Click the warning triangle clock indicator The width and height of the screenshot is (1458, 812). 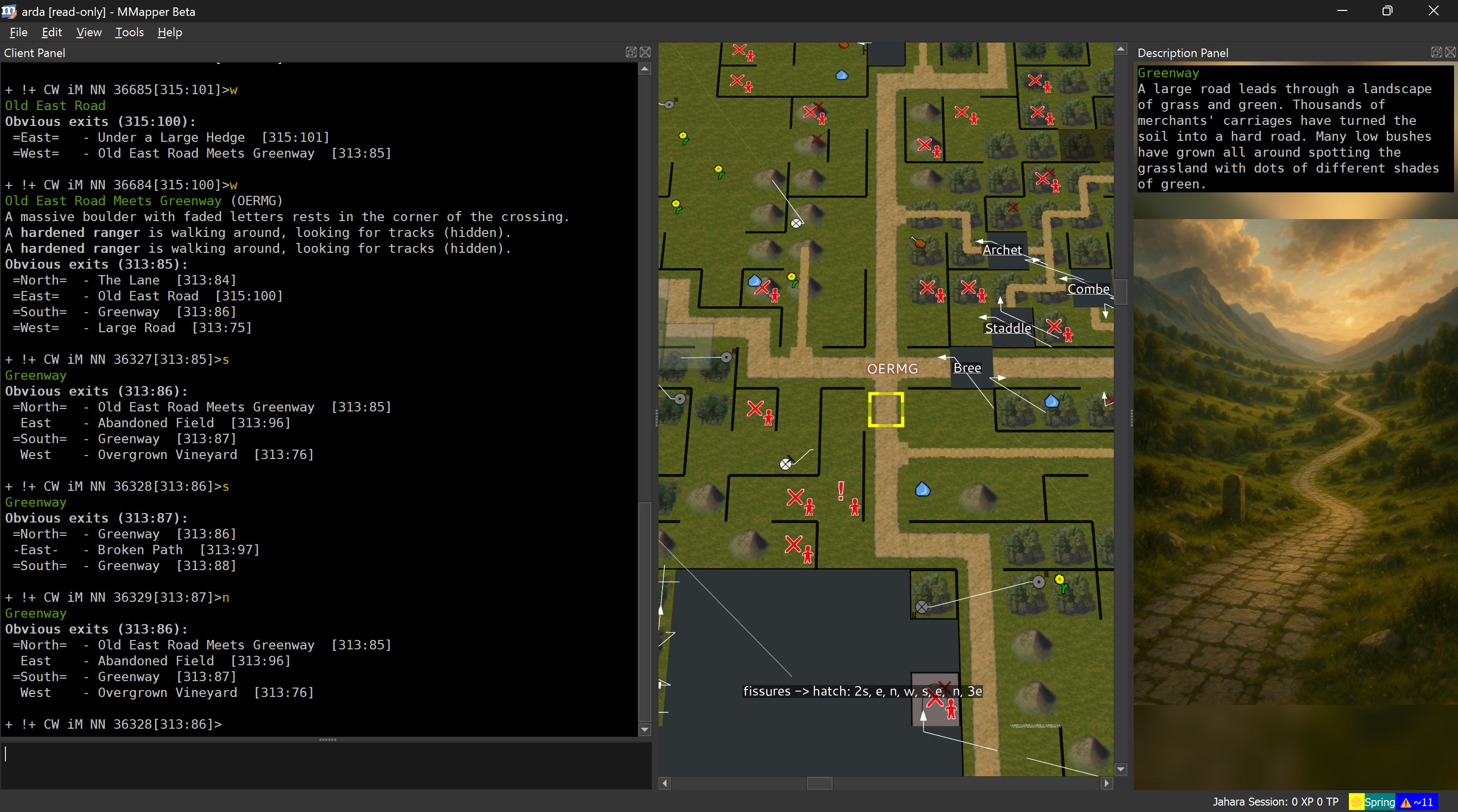(1406, 802)
